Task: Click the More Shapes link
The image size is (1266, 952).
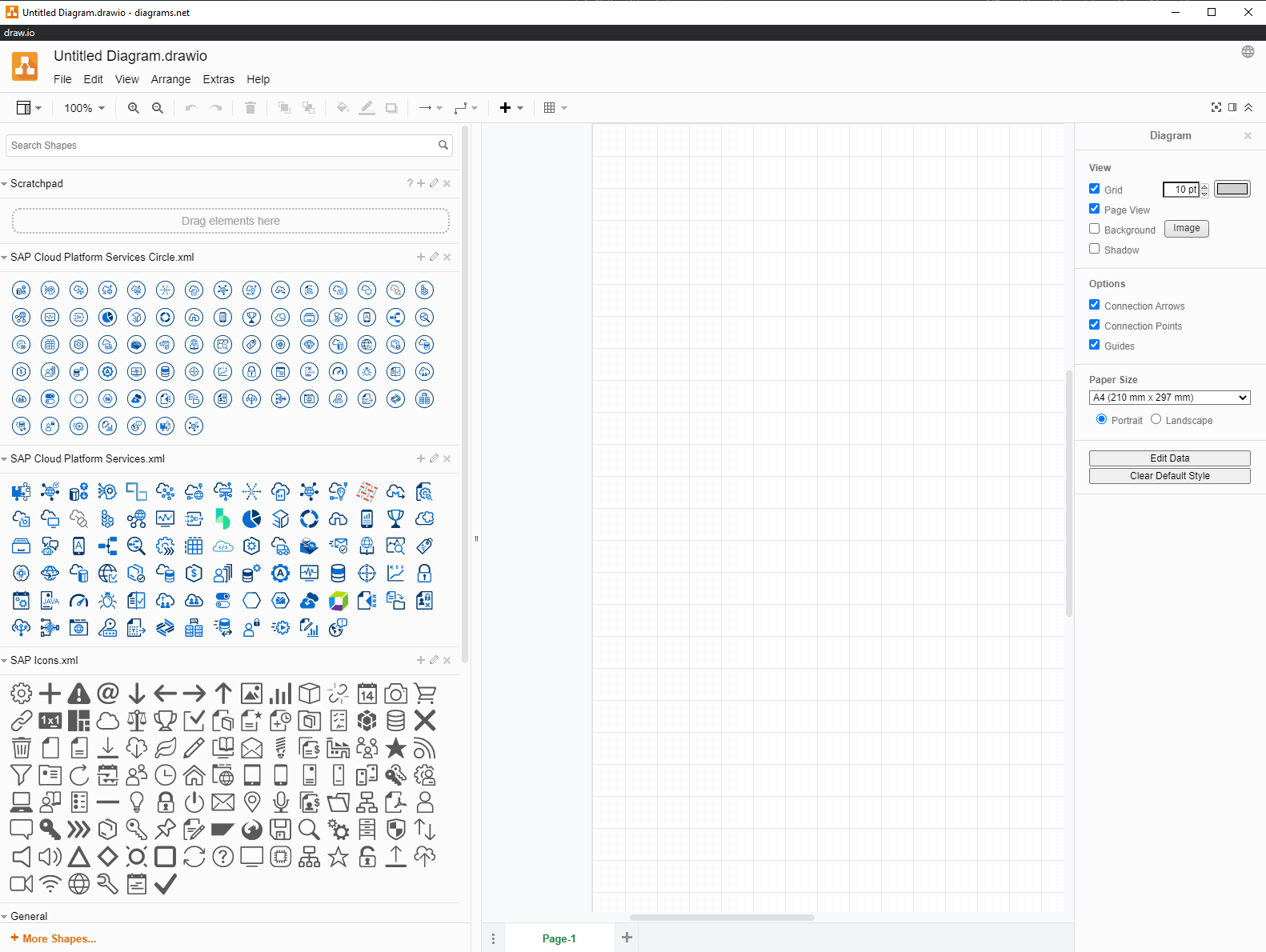Action: (x=54, y=938)
